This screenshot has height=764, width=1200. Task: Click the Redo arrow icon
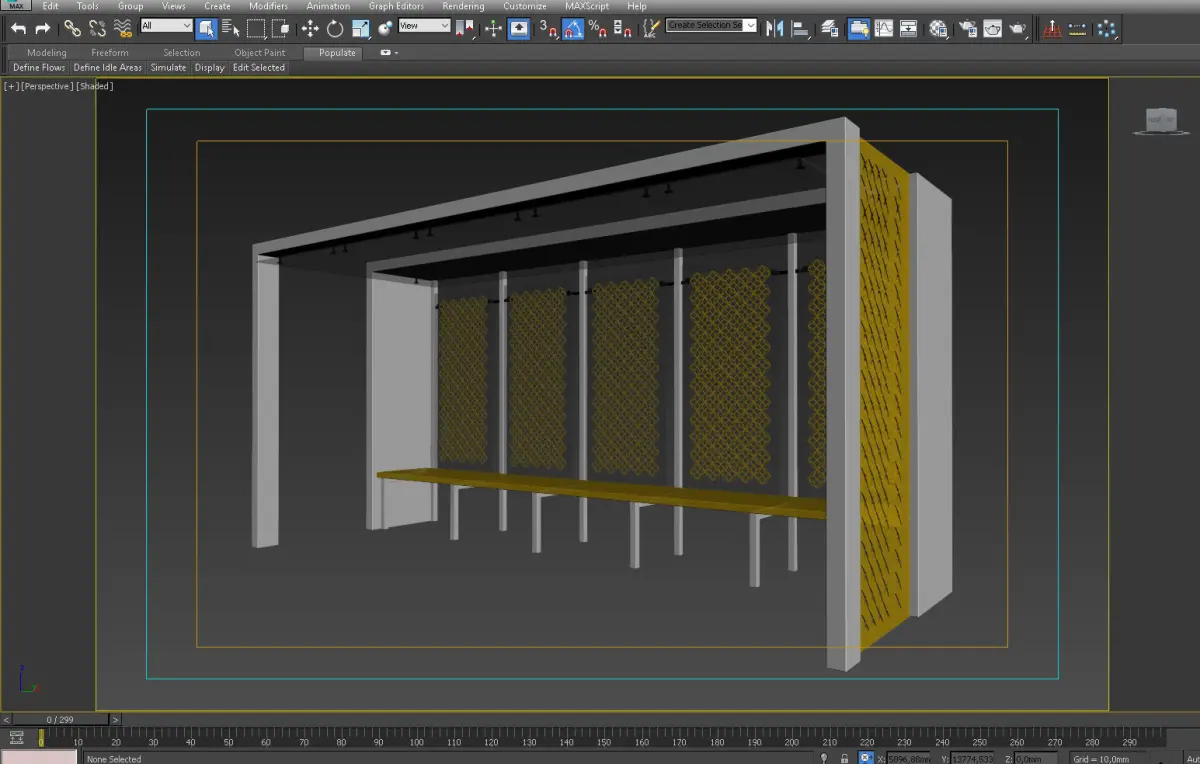pyautogui.click(x=42, y=29)
